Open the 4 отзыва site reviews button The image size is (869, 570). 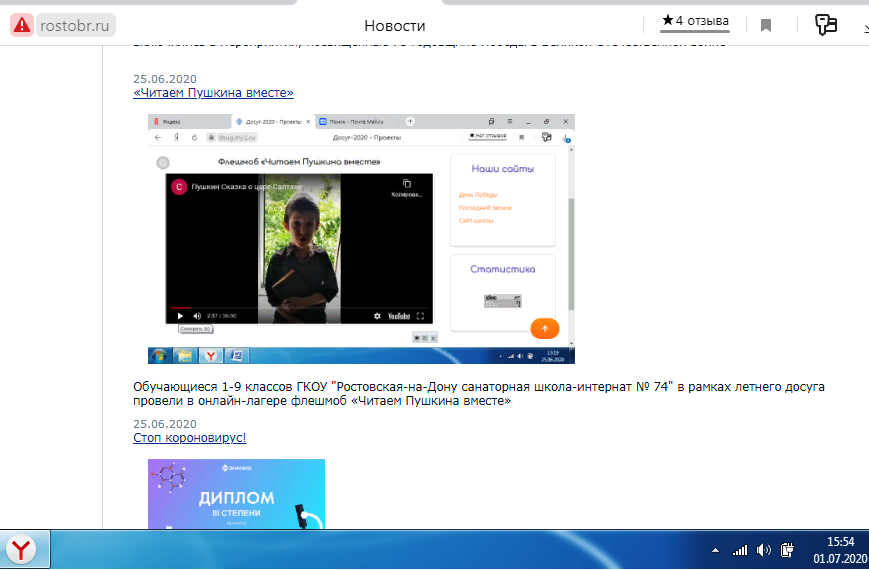[695, 21]
